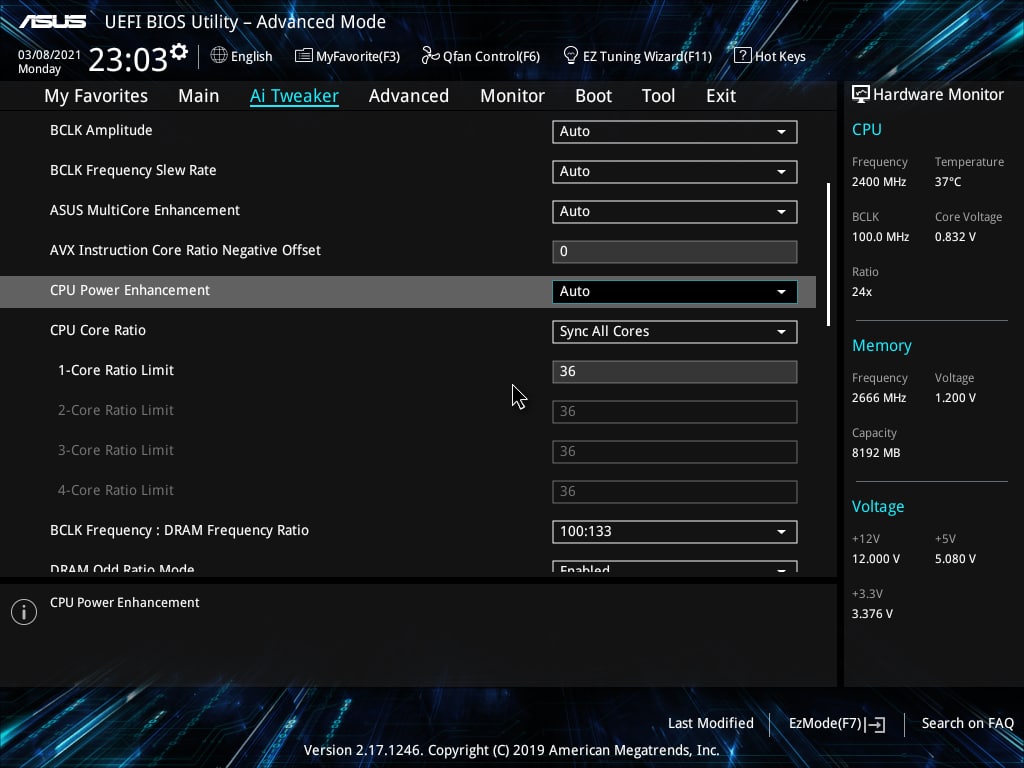Click the 3-Core Ratio Limit field
The height and width of the screenshot is (768, 1024).
point(675,451)
